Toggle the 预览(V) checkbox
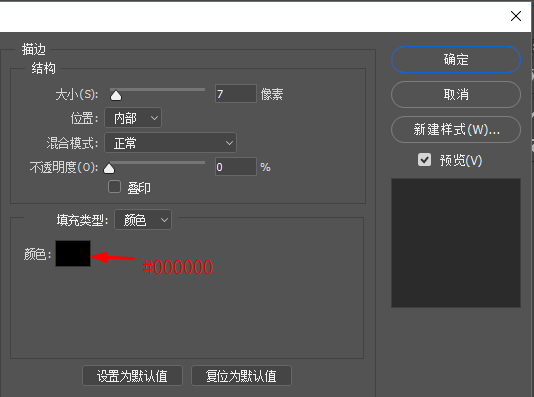534x397 pixels. (424, 160)
